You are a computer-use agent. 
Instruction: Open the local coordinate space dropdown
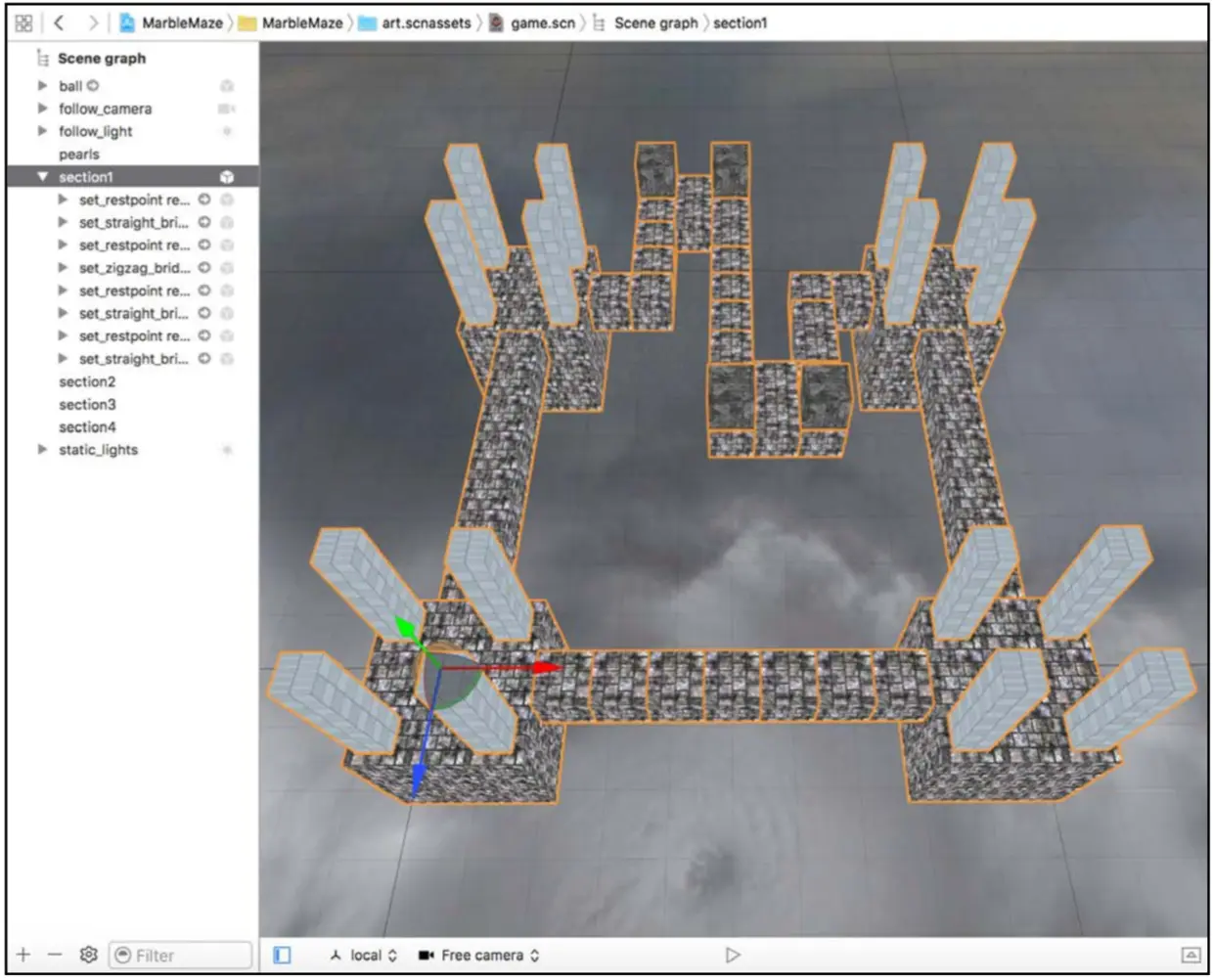point(364,956)
